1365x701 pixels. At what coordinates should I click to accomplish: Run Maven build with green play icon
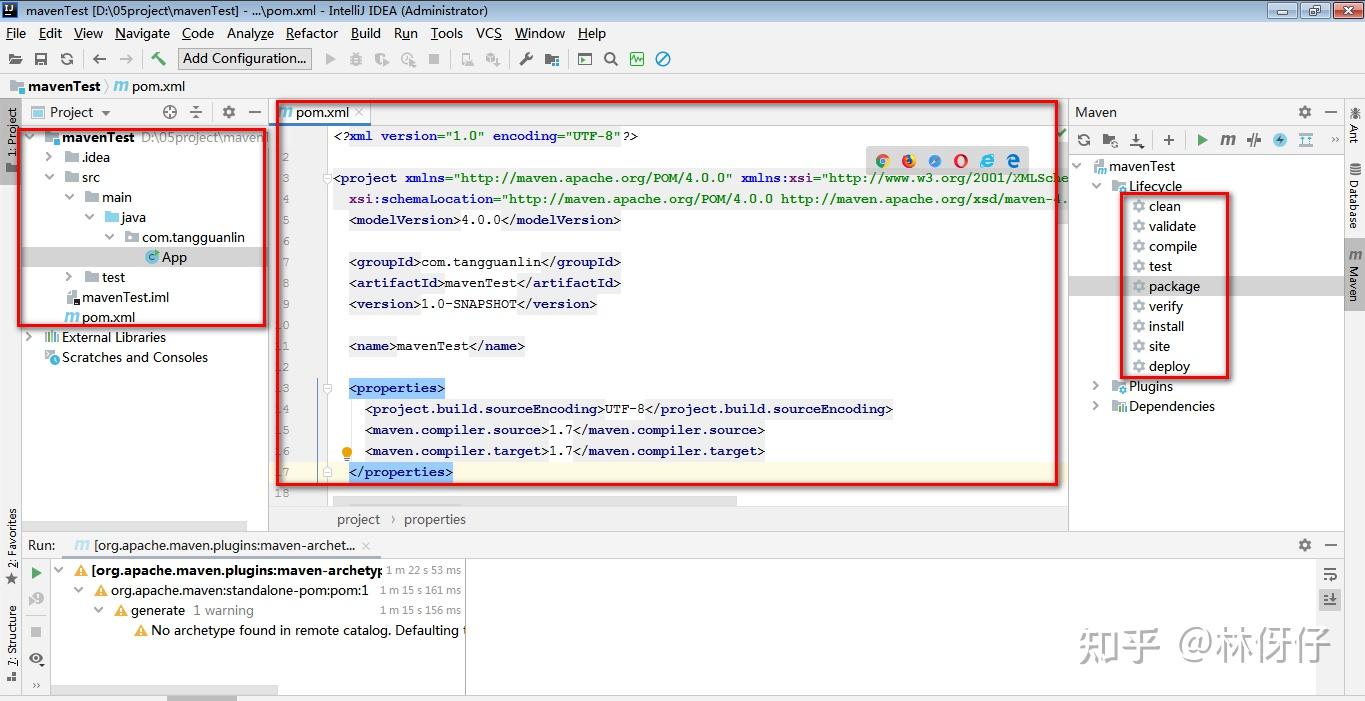(1202, 140)
